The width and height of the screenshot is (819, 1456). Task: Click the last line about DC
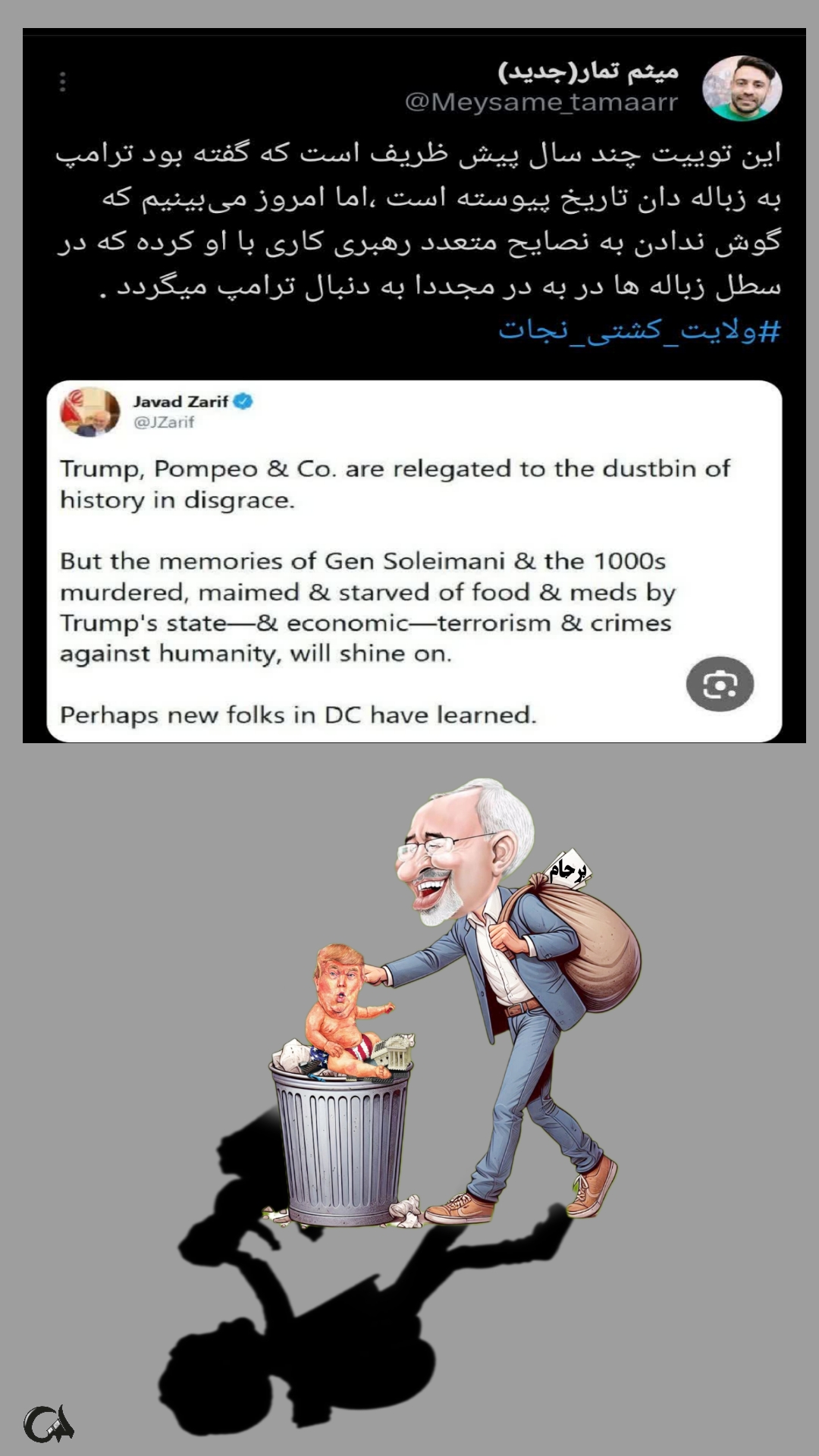click(298, 715)
